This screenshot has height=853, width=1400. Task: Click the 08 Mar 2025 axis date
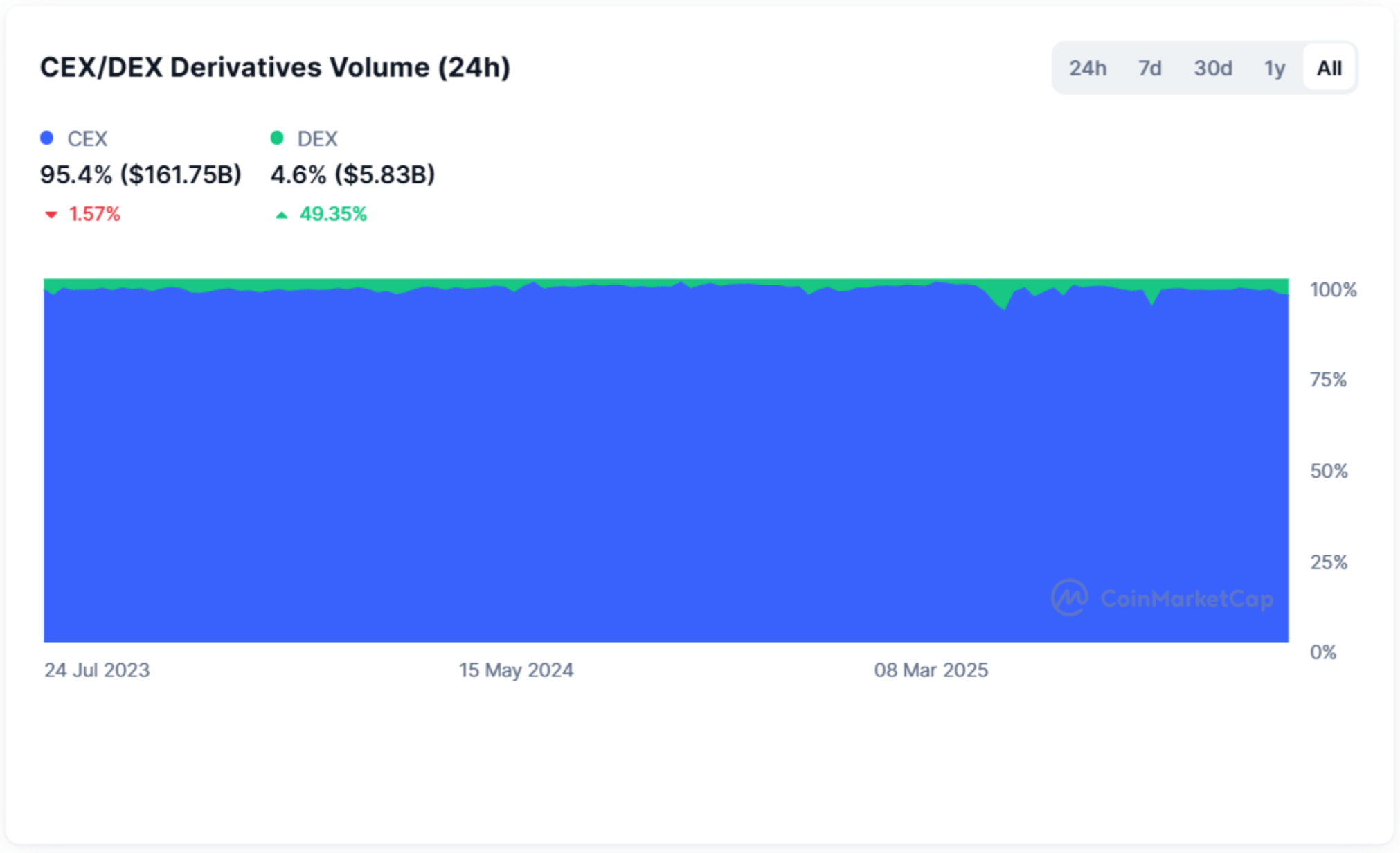(x=931, y=670)
